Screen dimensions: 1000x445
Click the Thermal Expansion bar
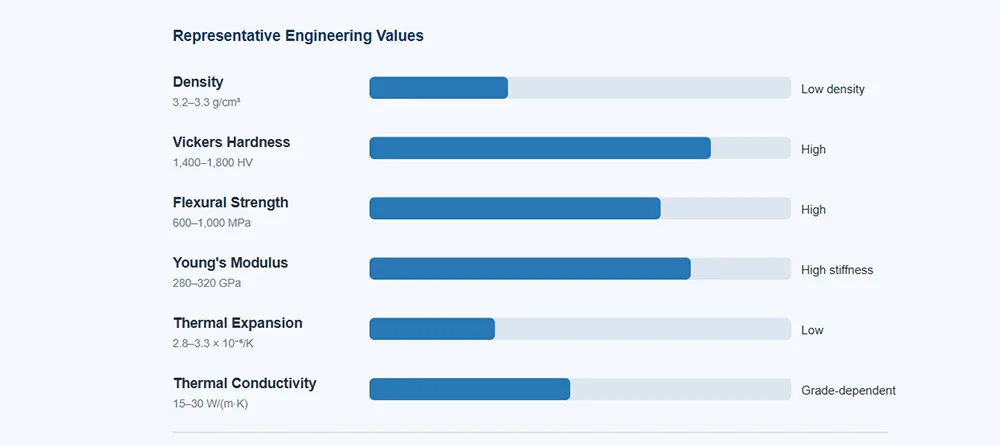point(580,329)
